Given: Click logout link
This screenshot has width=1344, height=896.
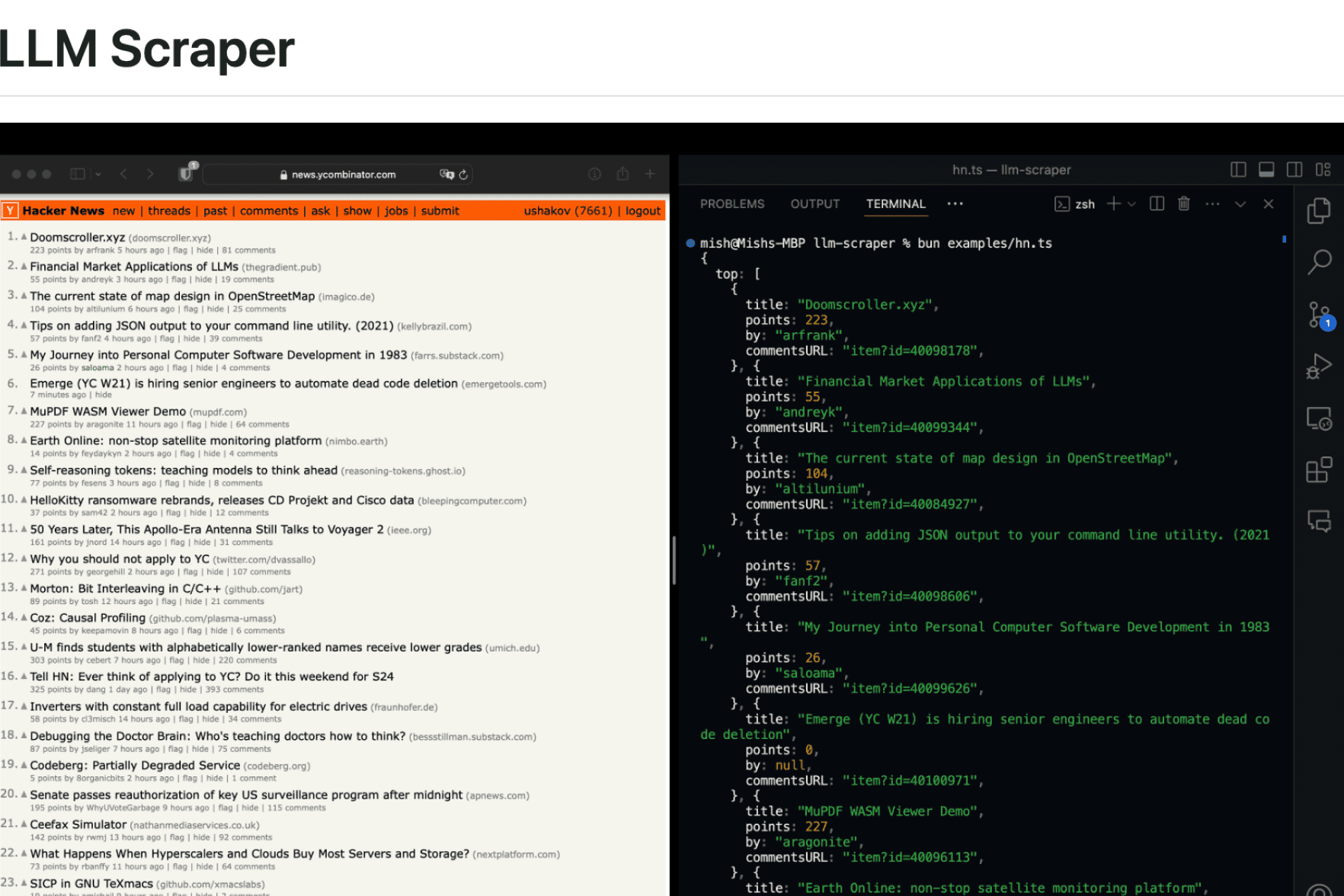Looking at the screenshot, I should pyautogui.click(x=643, y=211).
